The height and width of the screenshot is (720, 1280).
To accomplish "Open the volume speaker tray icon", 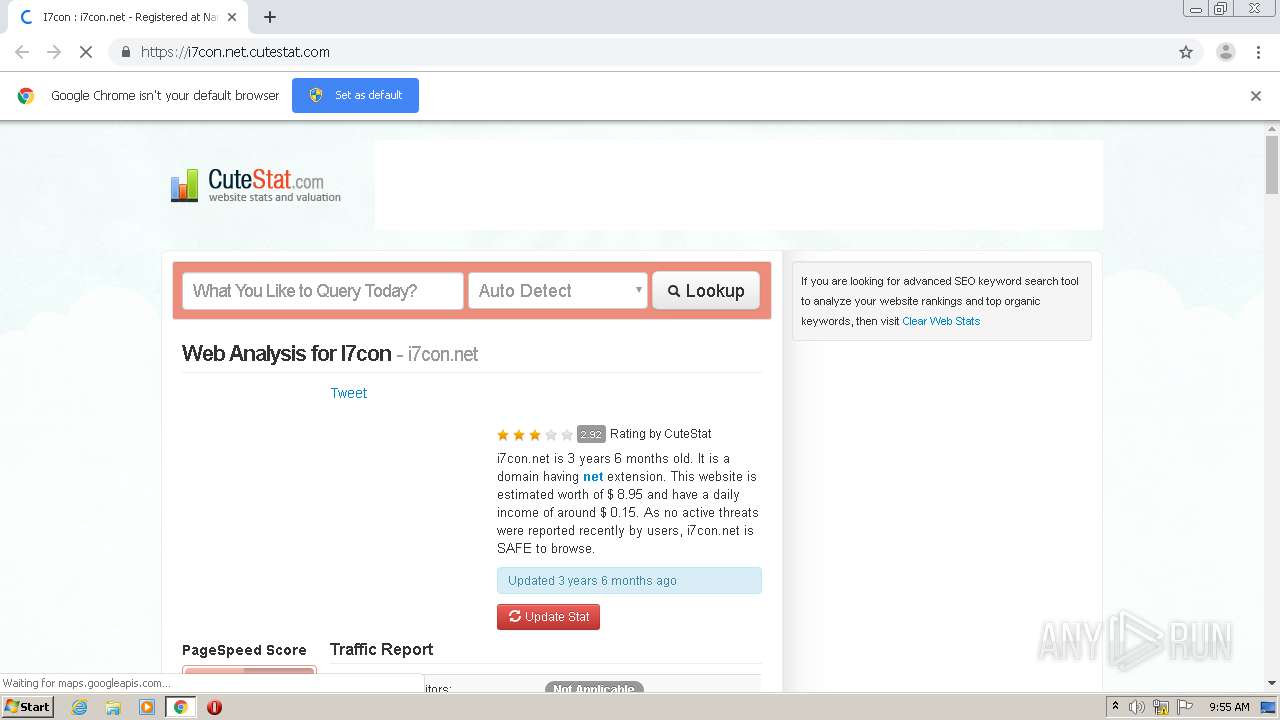I will click(1137, 707).
